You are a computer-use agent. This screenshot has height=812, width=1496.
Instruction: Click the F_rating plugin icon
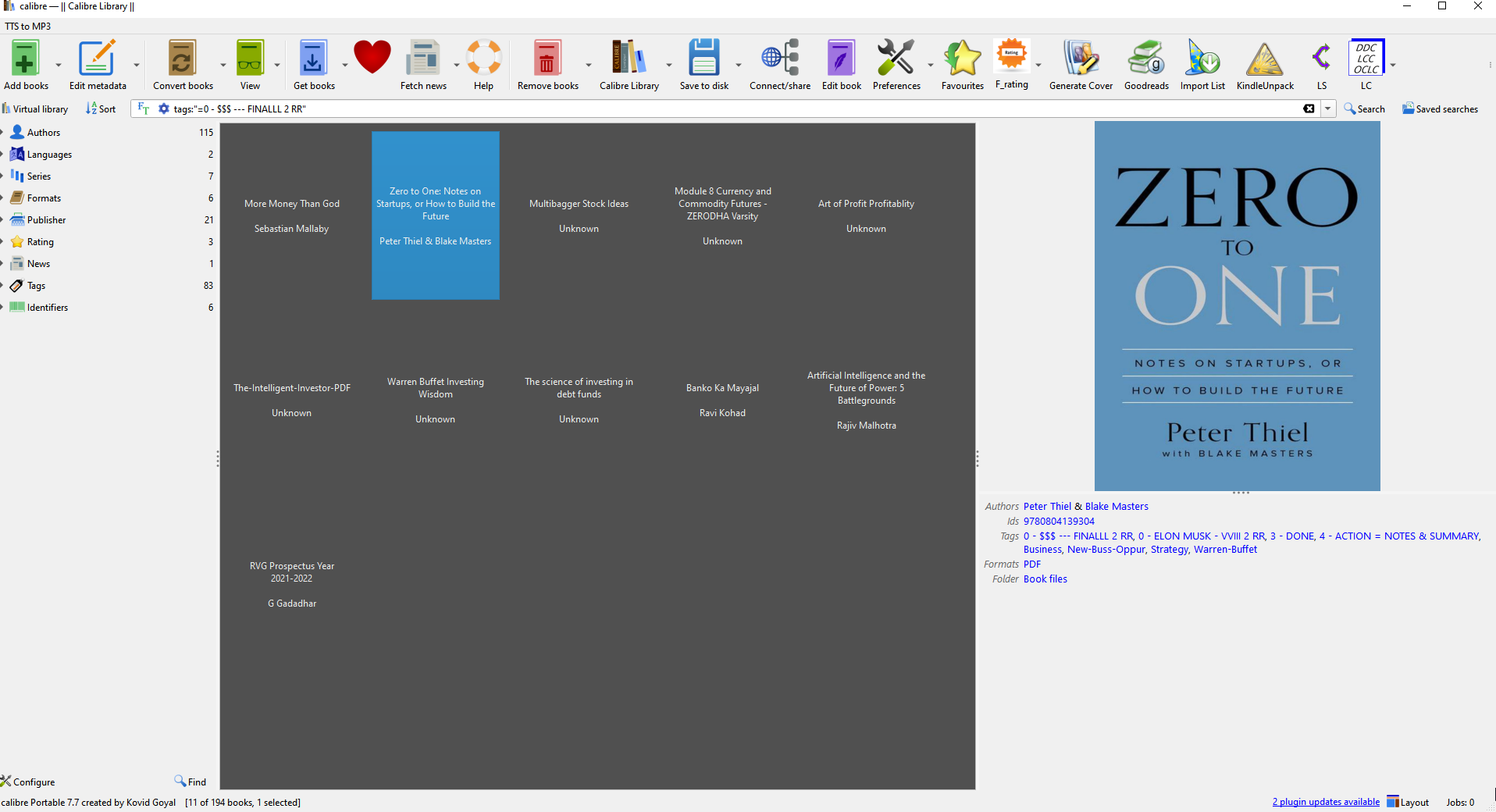(1012, 56)
